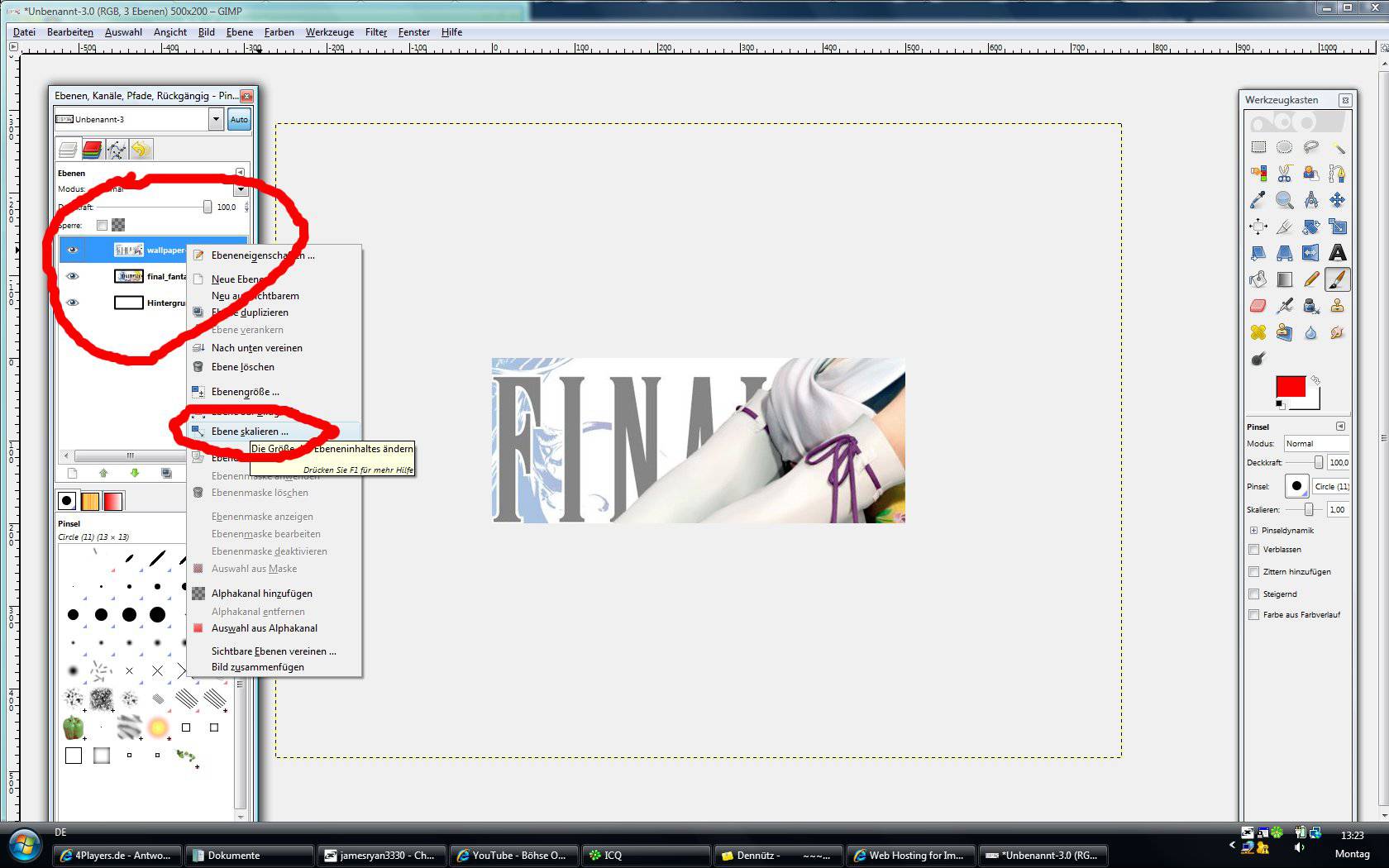Enable the Verblassen checkbox

(1254, 550)
